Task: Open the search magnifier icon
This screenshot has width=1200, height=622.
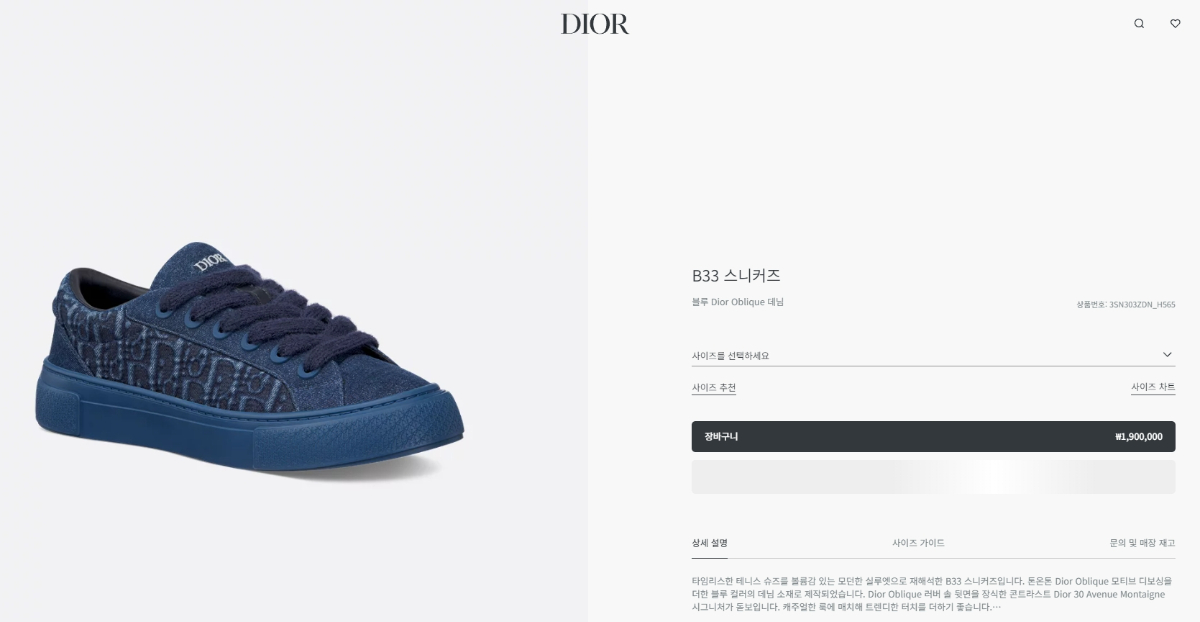Action: tap(1139, 23)
